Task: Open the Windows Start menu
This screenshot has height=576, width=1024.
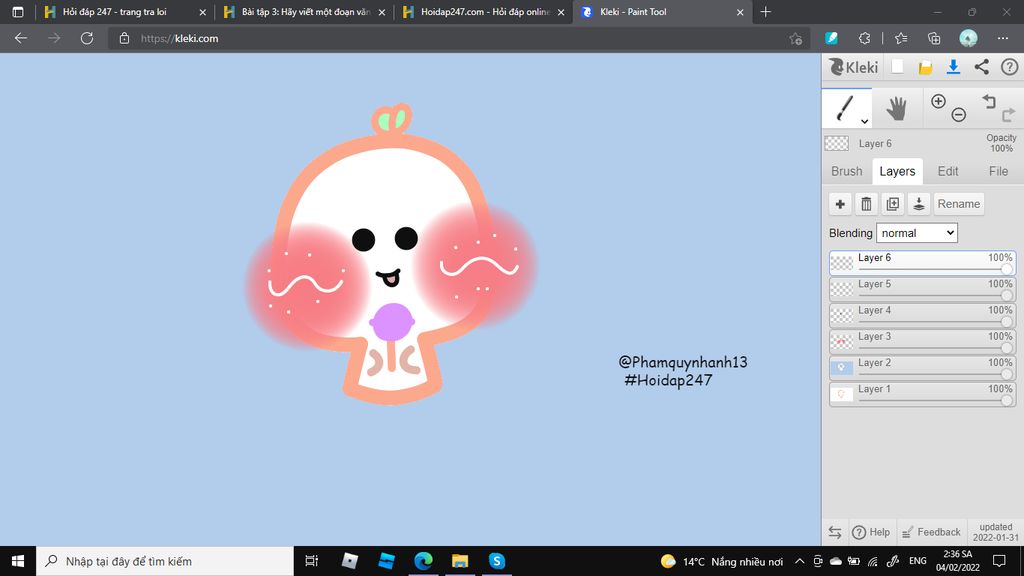Action: [18, 561]
